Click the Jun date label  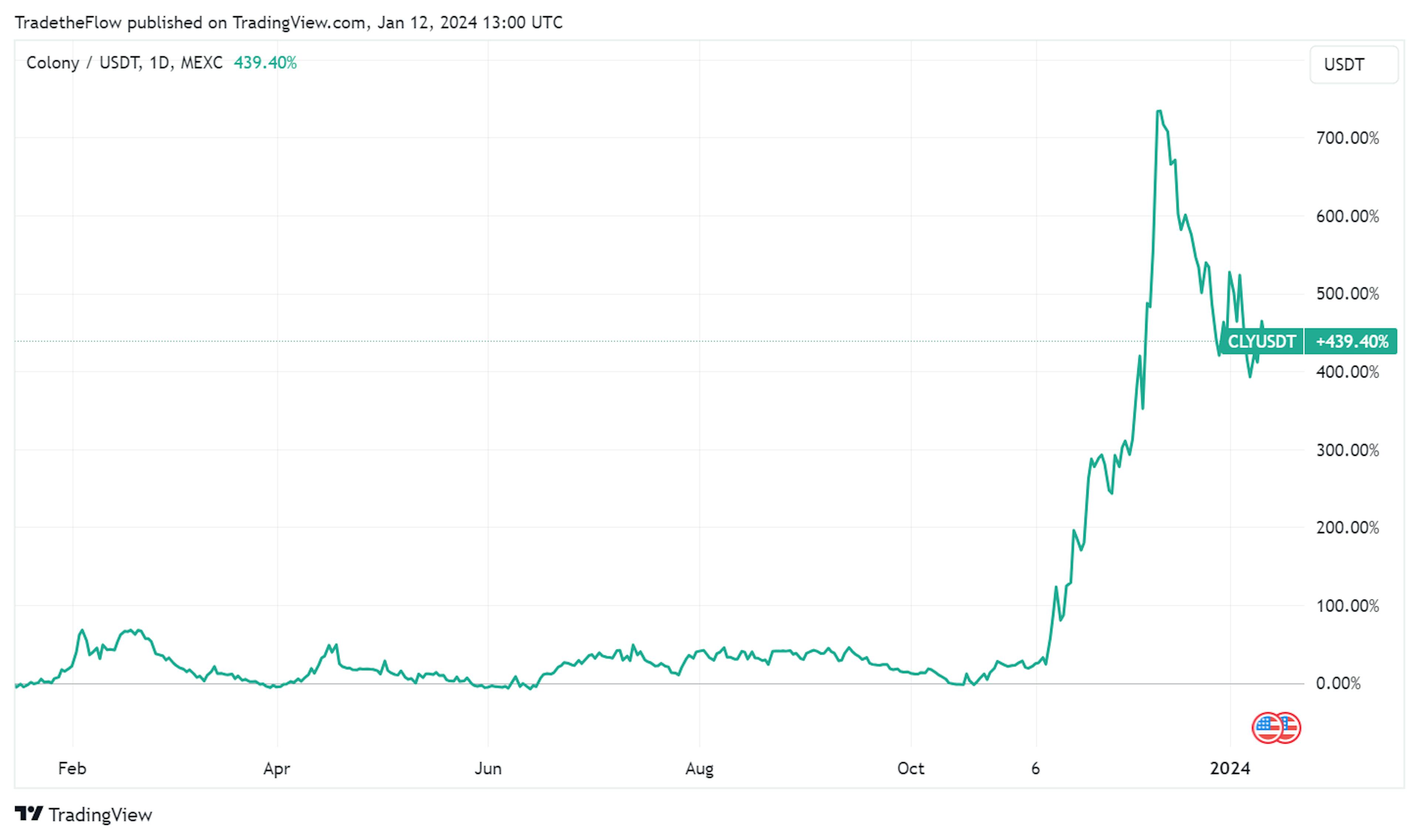[x=488, y=768]
